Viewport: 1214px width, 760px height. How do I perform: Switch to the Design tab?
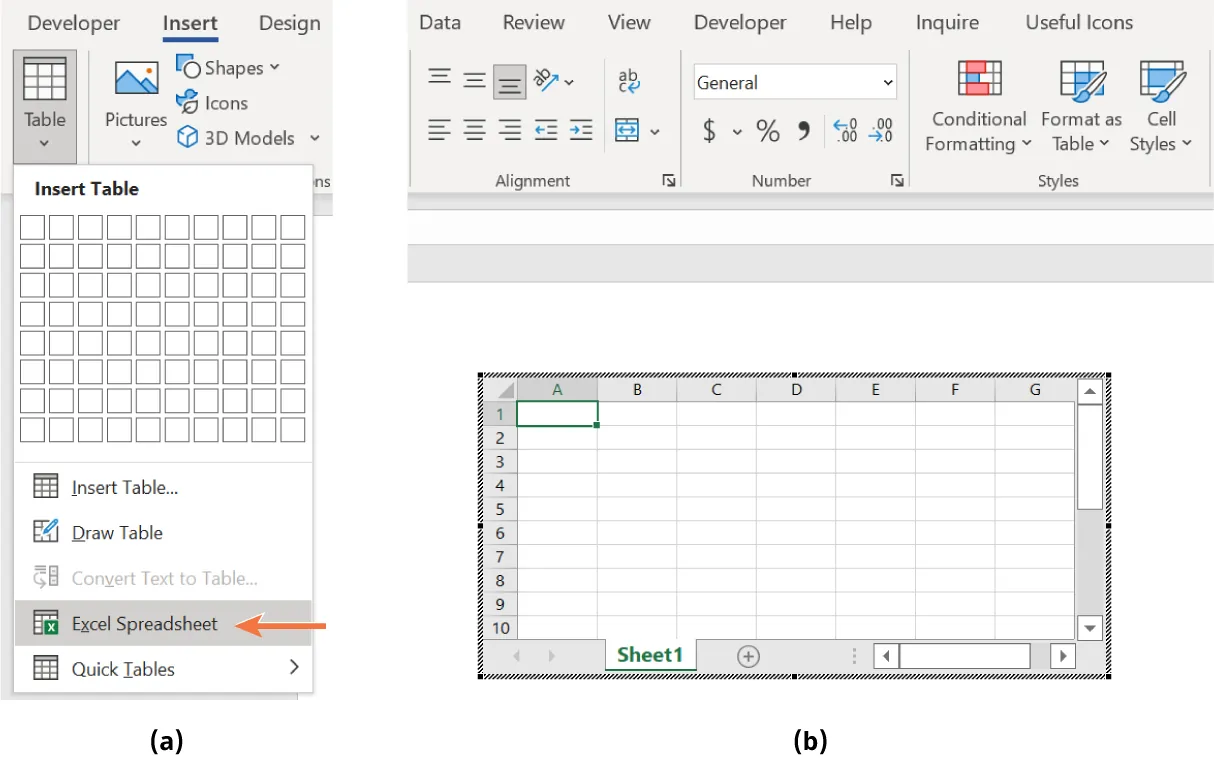pyautogui.click(x=288, y=22)
